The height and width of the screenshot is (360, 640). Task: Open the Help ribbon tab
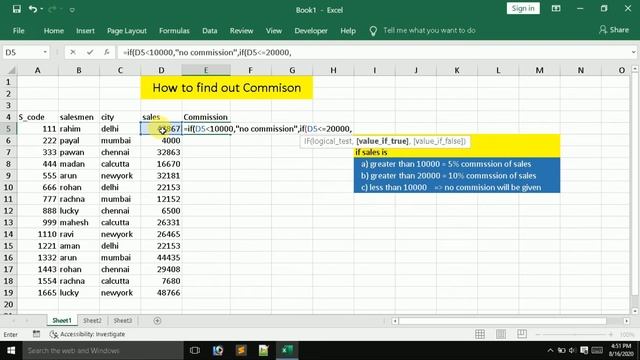click(348, 31)
